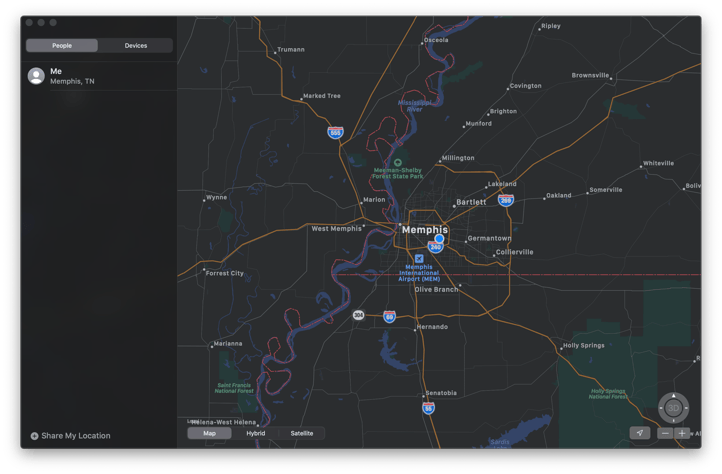Click the blue current location dot

(439, 239)
